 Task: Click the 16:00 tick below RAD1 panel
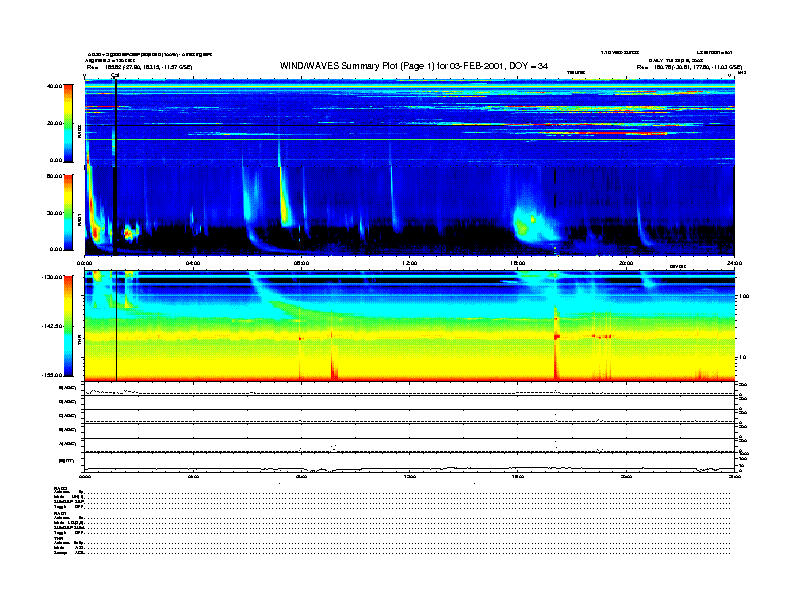518,263
